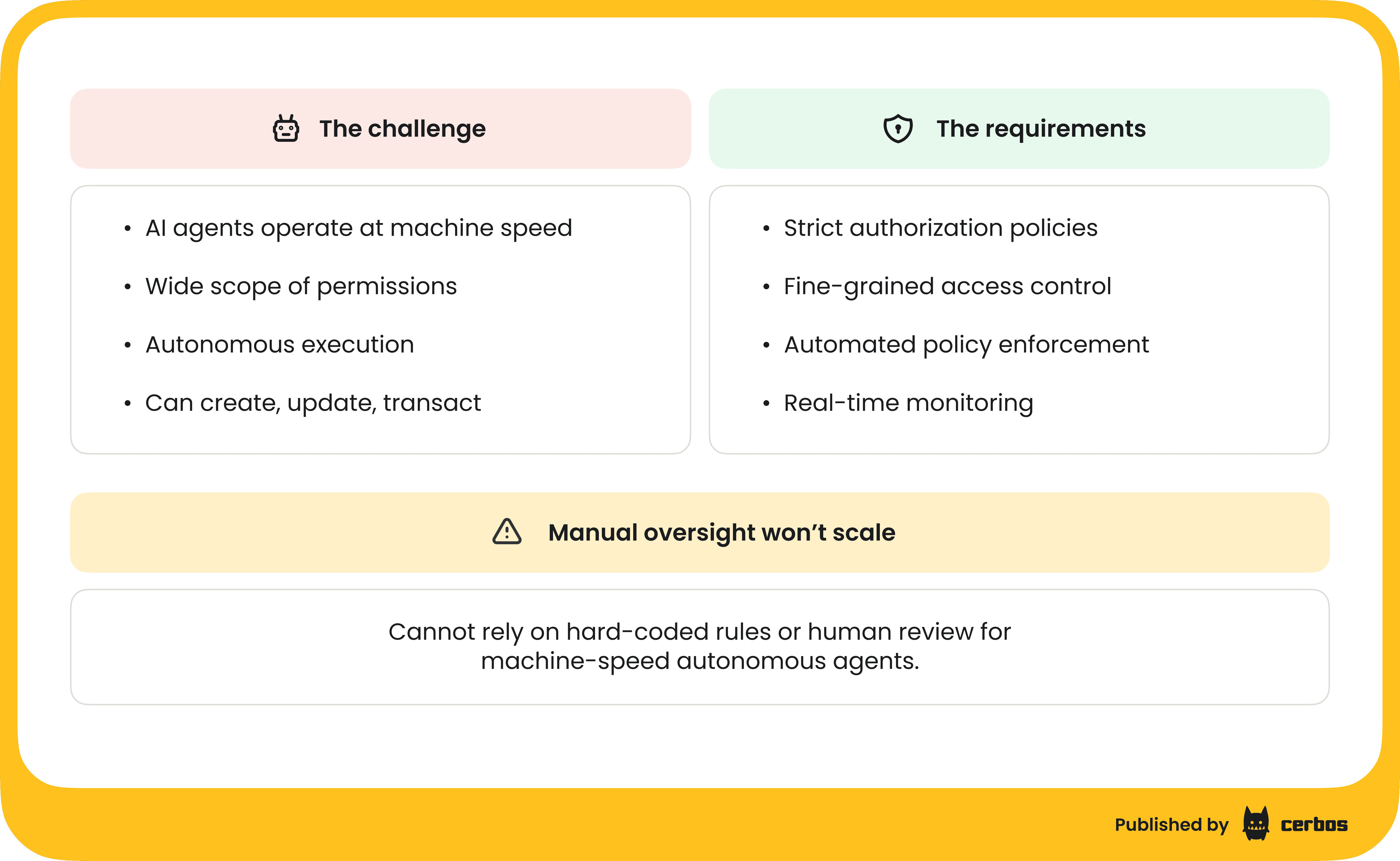Open the cerbos wordmark link
This screenshot has height=861, width=1400.
pos(1314,825)
